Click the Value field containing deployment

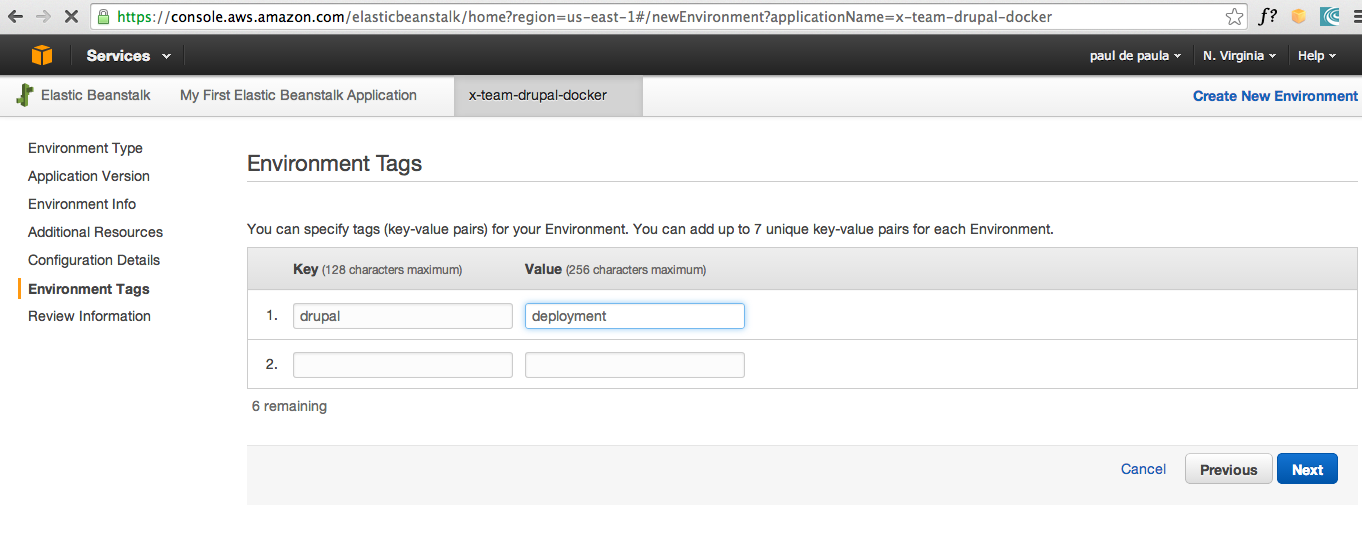pos(635,316)
